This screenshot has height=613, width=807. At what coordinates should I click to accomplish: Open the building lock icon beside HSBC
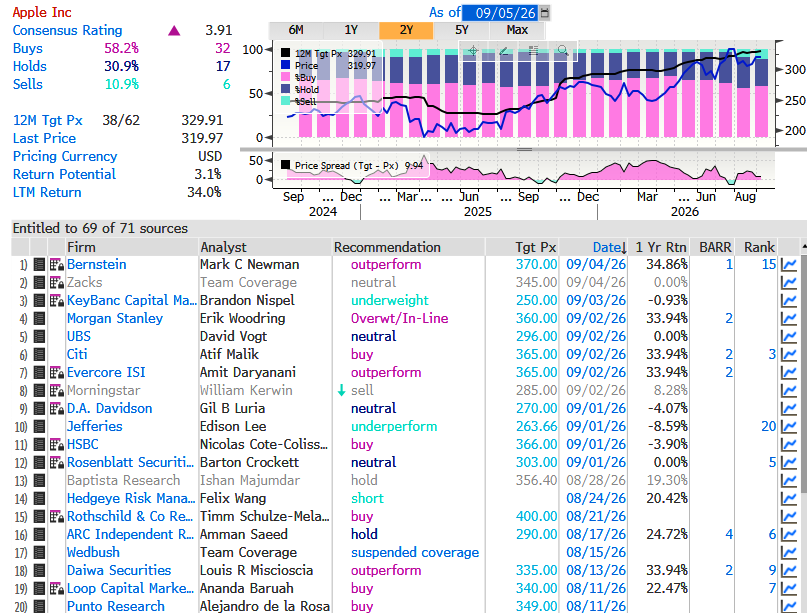tap(57, 445)
